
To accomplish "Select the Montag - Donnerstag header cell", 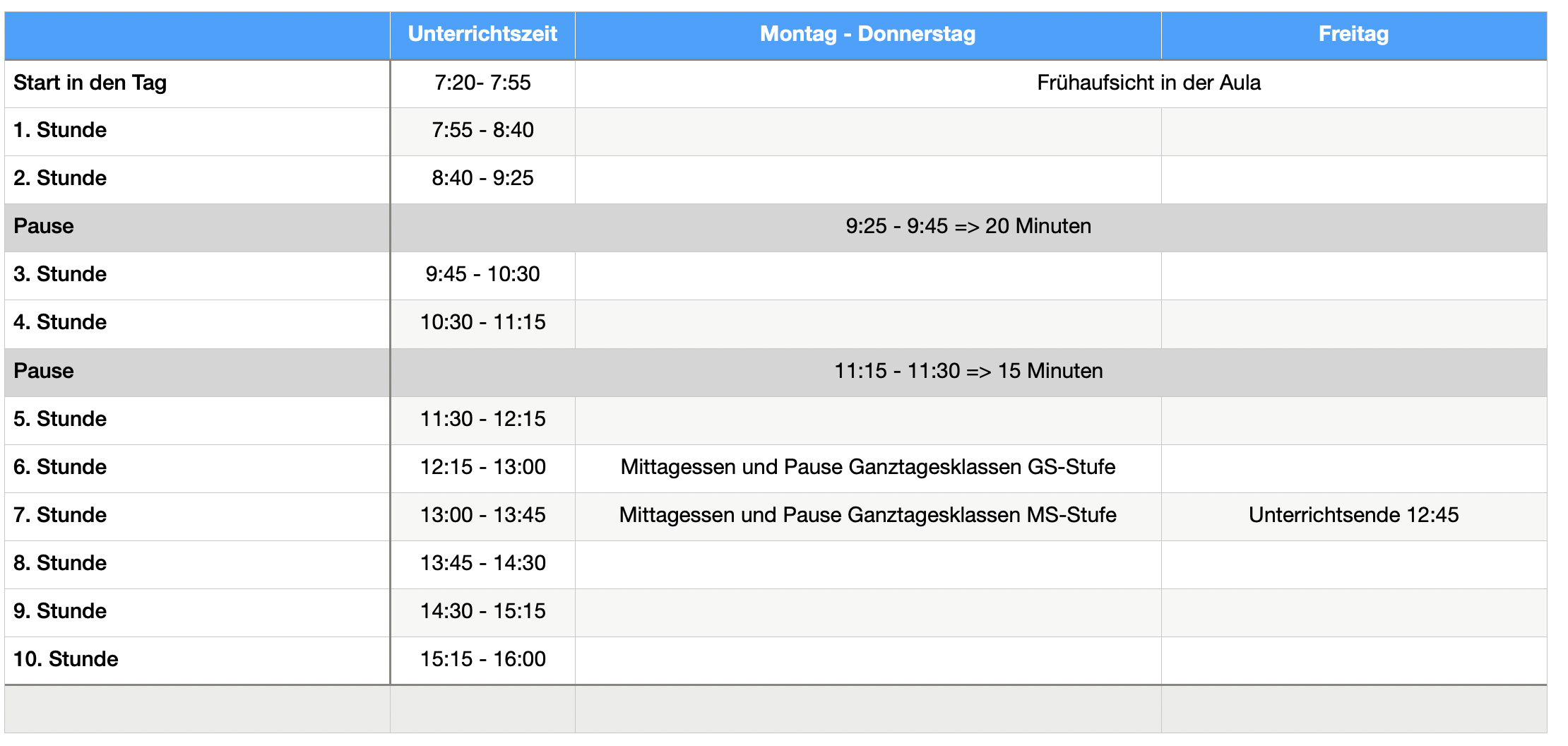I will point(868,35).
